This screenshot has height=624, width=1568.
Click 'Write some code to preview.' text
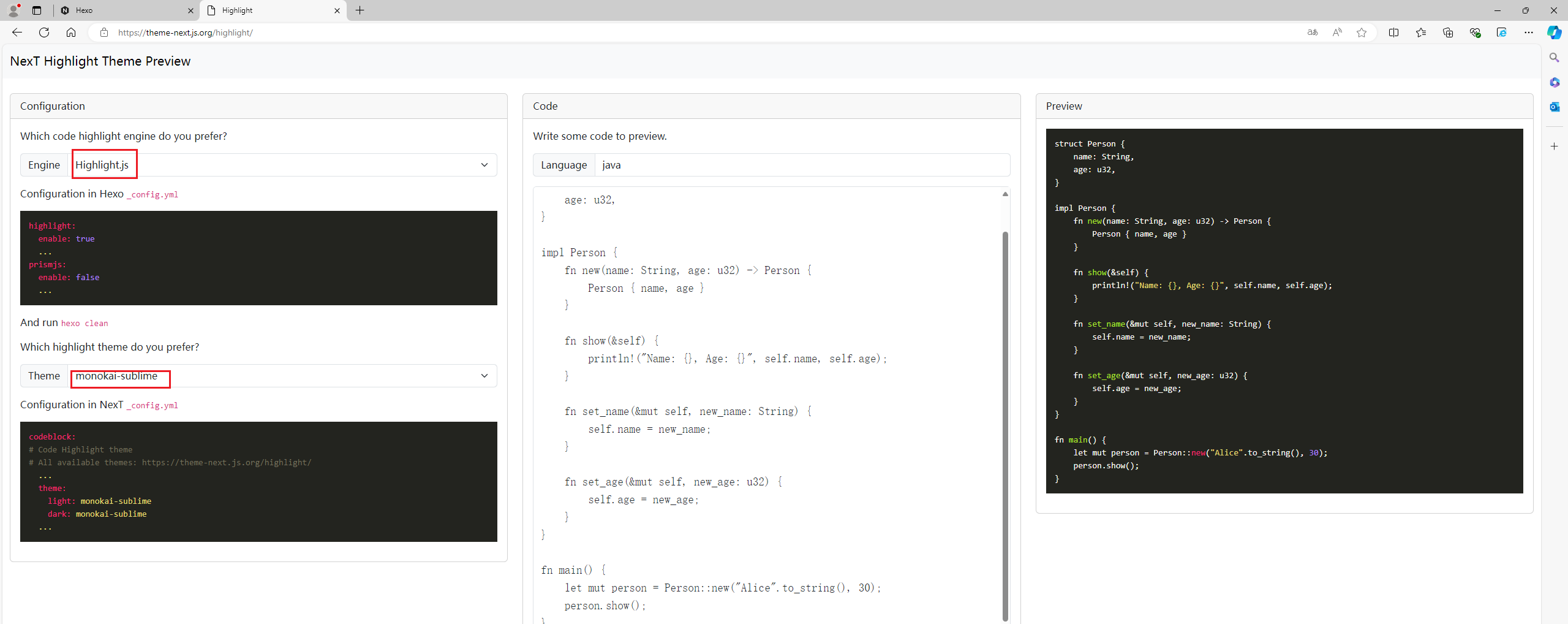tap(600, 136)
